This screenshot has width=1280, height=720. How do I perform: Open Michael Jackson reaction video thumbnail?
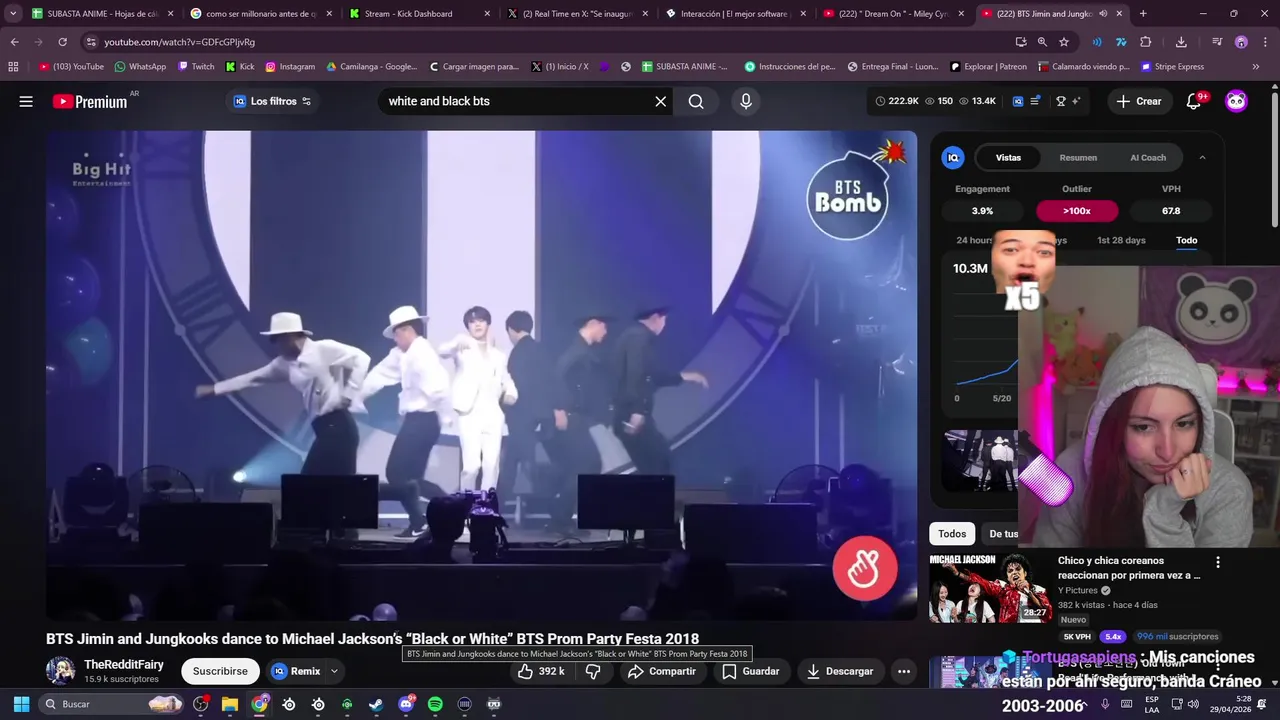tap(990, 588)
